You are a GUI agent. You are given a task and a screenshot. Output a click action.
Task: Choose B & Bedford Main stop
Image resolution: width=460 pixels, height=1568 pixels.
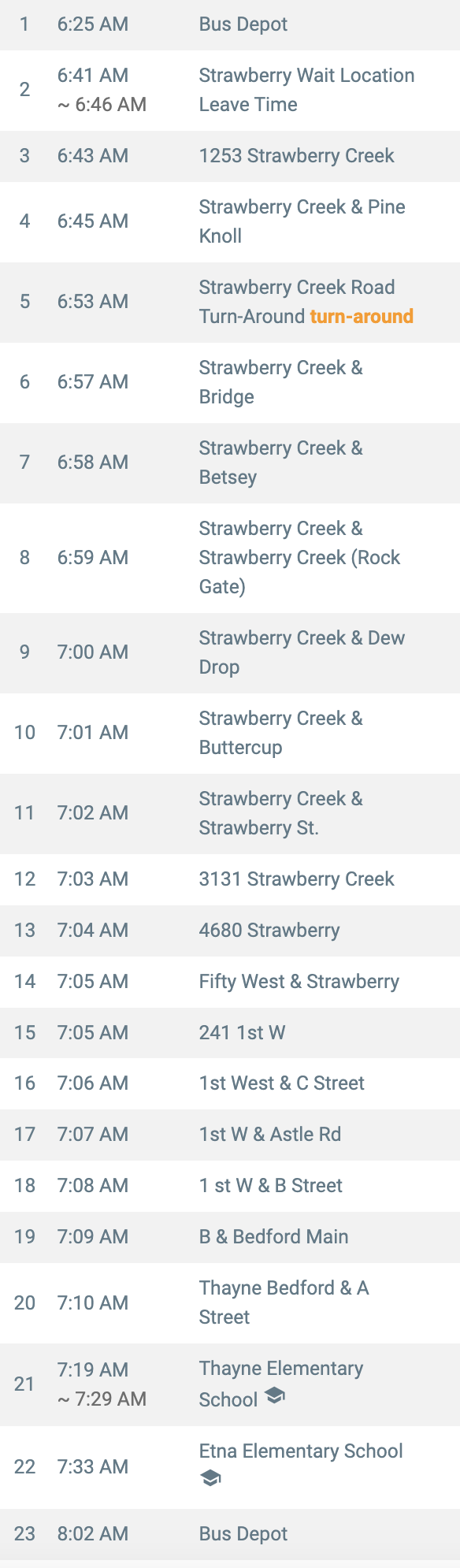[x=230, y=1237]
